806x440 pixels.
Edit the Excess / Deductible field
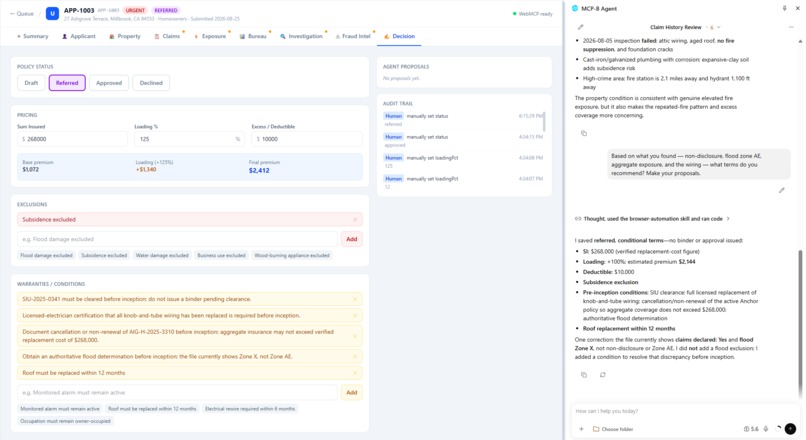click(x=307, y=139)
